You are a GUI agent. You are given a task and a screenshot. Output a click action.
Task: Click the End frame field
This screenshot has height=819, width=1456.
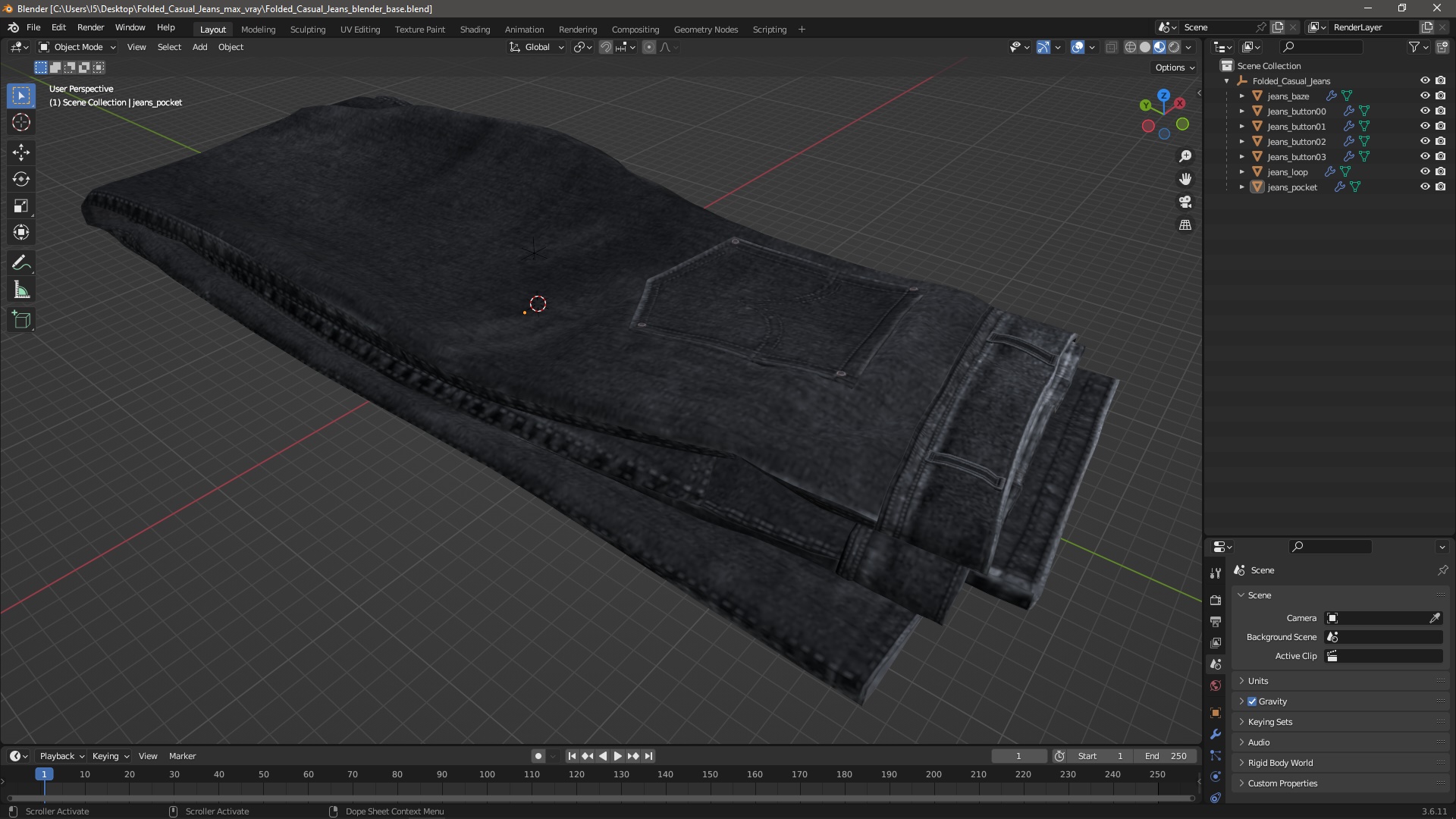click(x=1166, y=756)
